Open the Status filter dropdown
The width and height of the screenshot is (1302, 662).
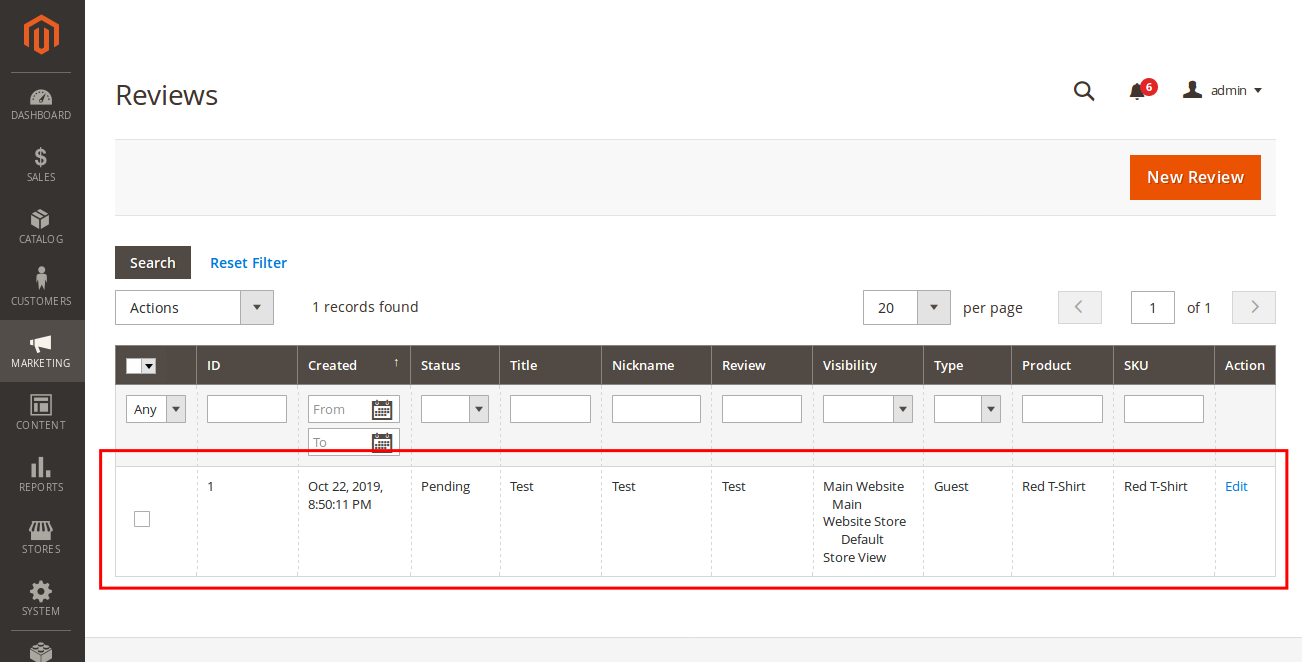pos(455,409)
